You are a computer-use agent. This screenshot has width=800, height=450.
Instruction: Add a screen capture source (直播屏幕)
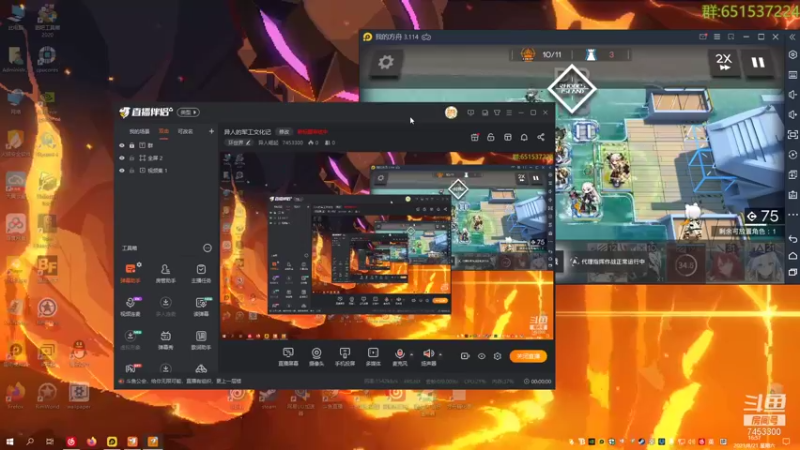tap(288, 356)
